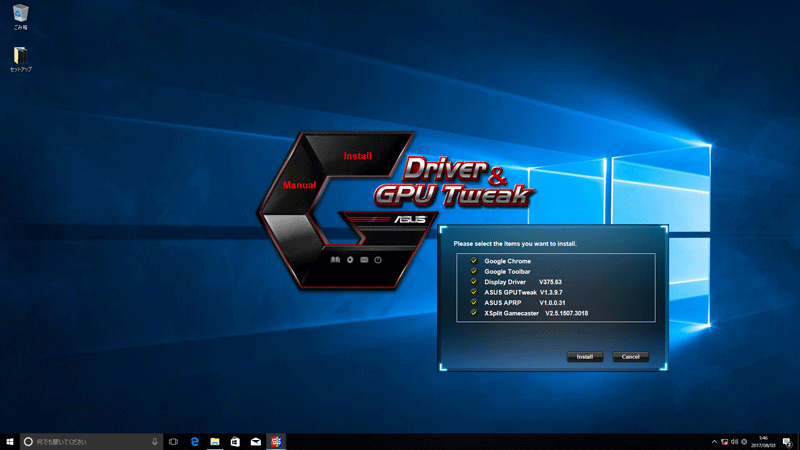Click the volume speaker tray icon
Screen dimensions: 800x450
click(734, 442)
